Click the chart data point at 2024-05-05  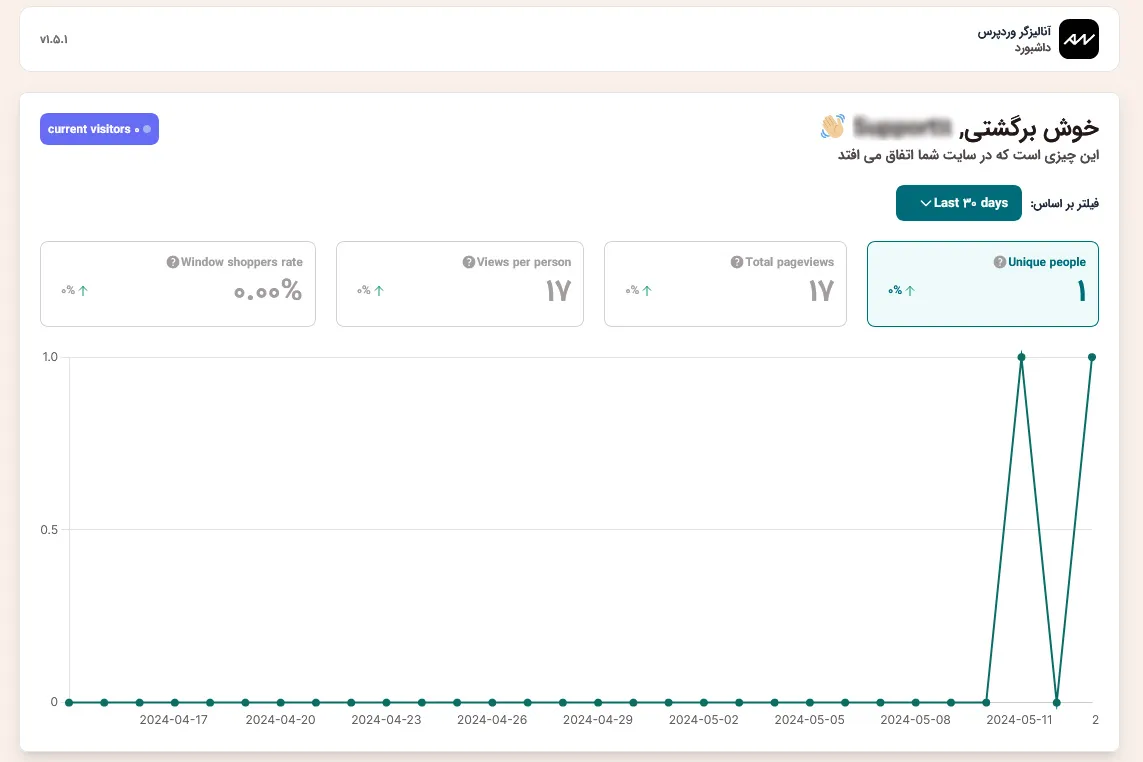coord(810,703)
